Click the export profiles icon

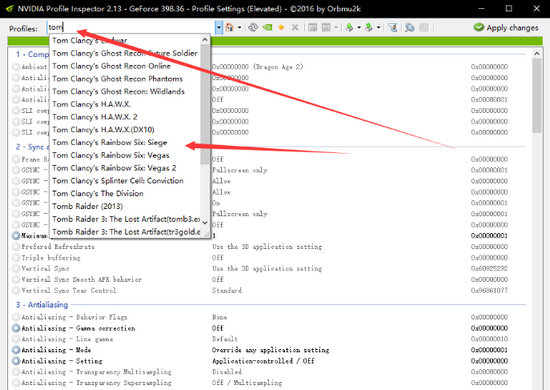click(x=349, y=27)
